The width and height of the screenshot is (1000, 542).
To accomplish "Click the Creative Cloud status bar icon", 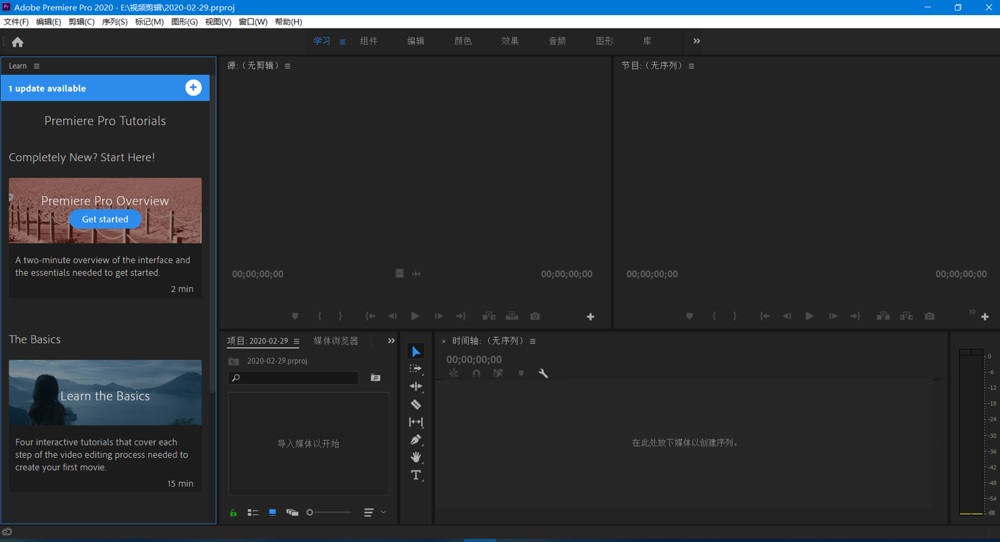I will 7,532.
